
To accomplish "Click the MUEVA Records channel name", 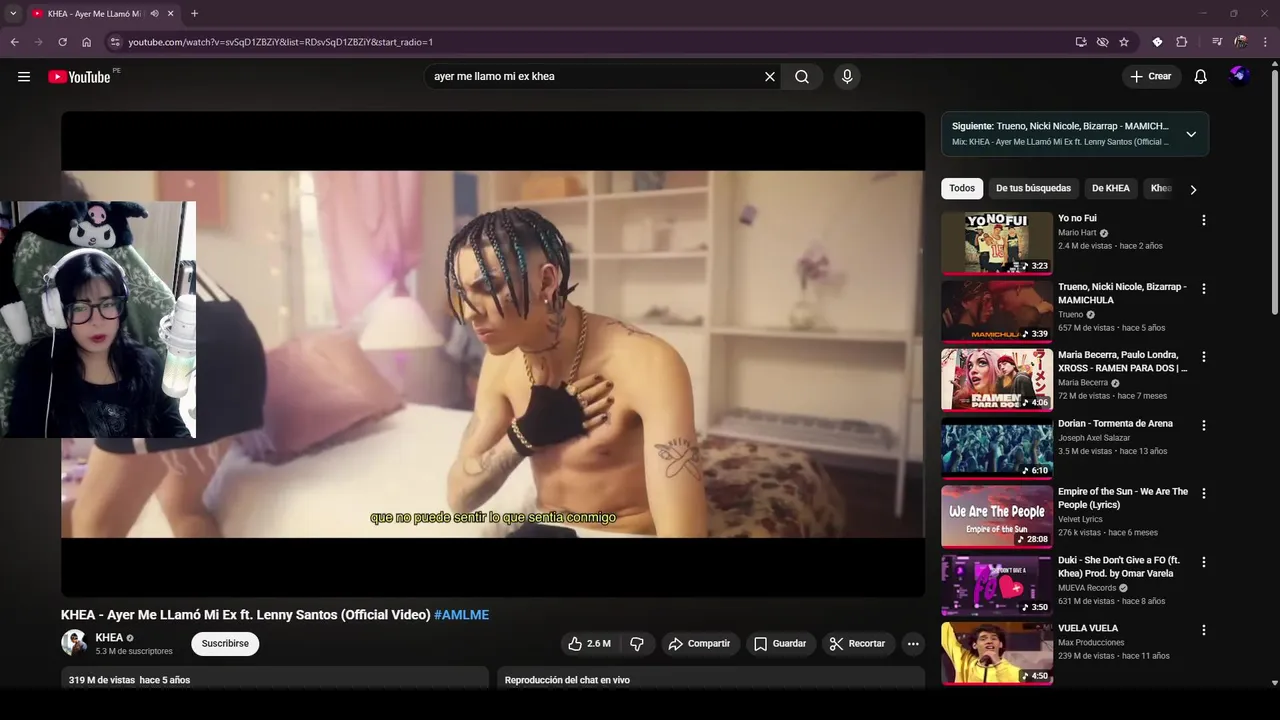I will (x=1087, y=588).
